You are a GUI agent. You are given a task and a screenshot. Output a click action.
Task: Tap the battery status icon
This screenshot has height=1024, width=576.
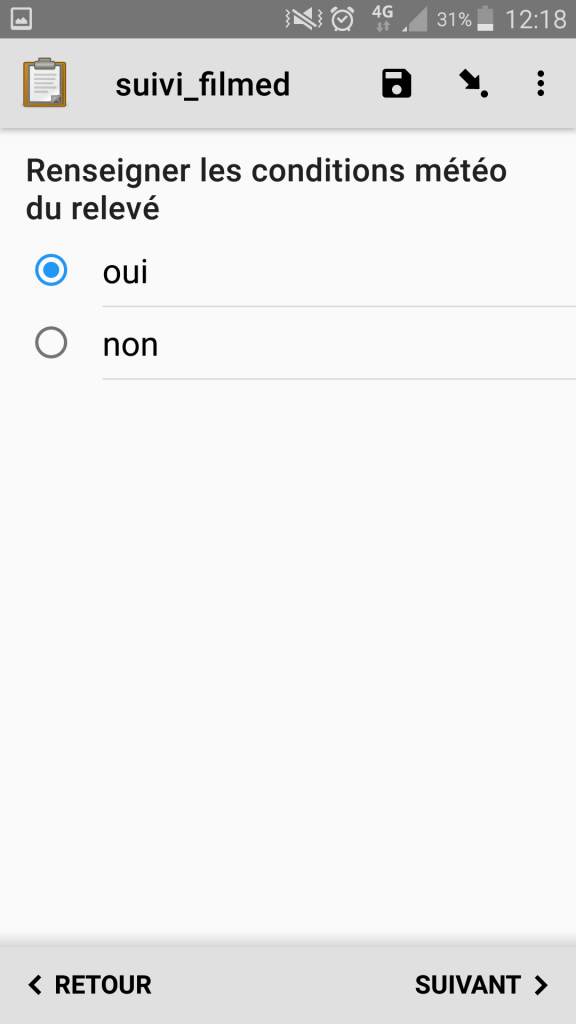pos(485,19)
